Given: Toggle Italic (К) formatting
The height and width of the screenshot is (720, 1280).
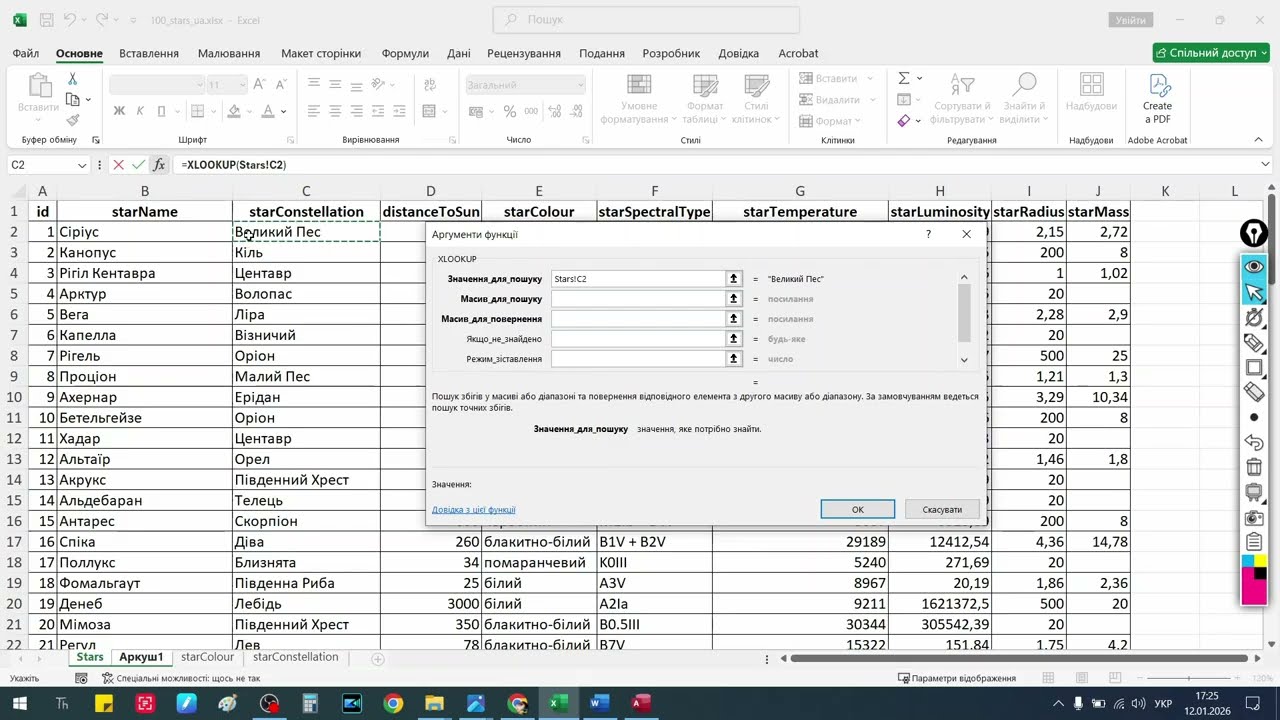Looking at the screenshot, I should tap(140, 111).
